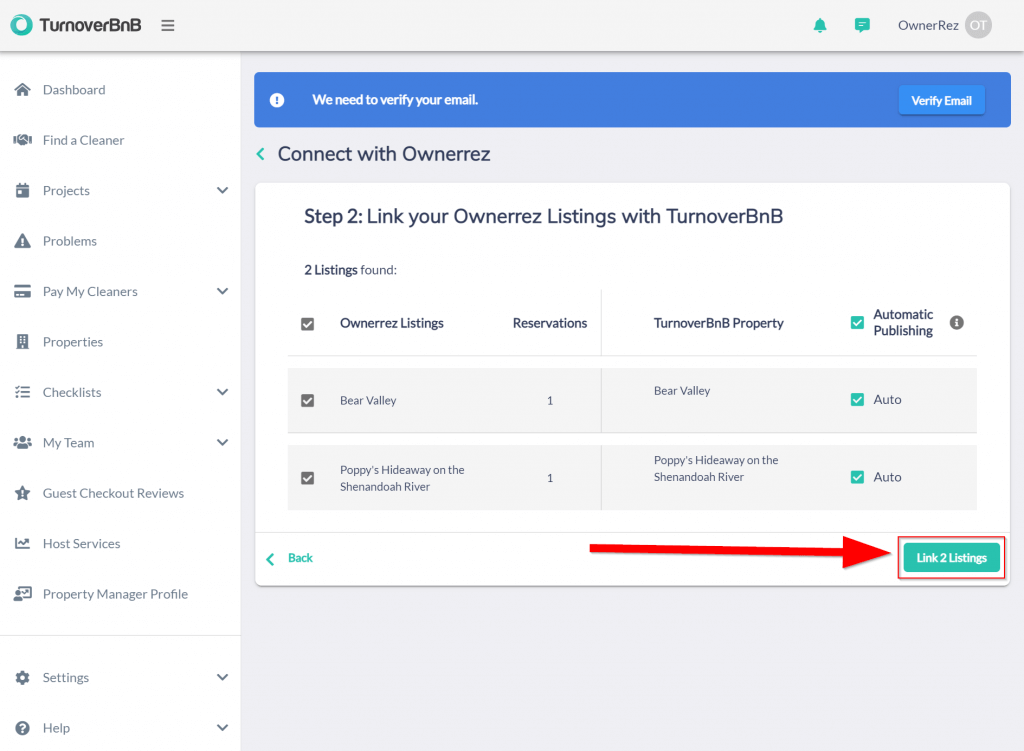1024x751 pixels.
Task: Click the Help question mark icon
Action: [x=23, y=727]
